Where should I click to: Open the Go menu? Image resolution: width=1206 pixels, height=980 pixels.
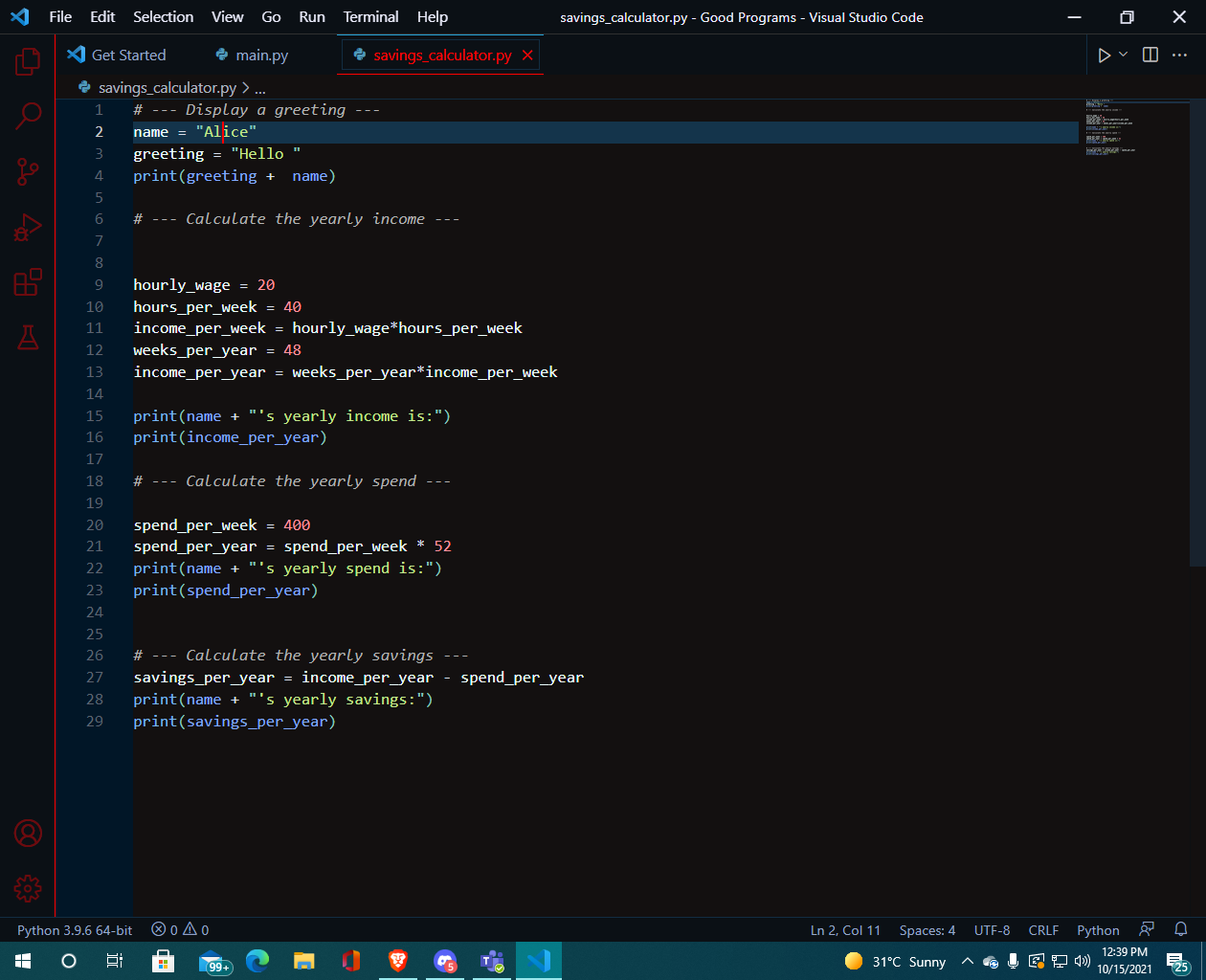[x=271, y=16]
